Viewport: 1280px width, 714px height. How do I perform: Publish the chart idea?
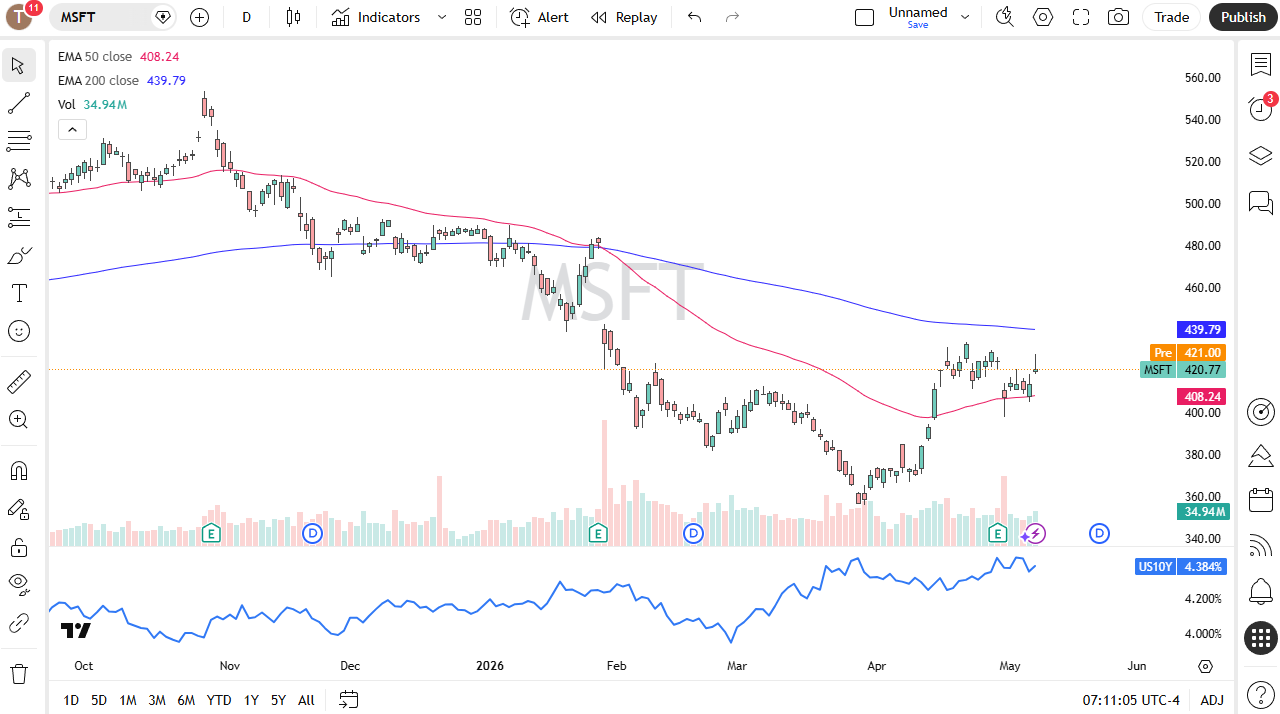pos(1243,17)
